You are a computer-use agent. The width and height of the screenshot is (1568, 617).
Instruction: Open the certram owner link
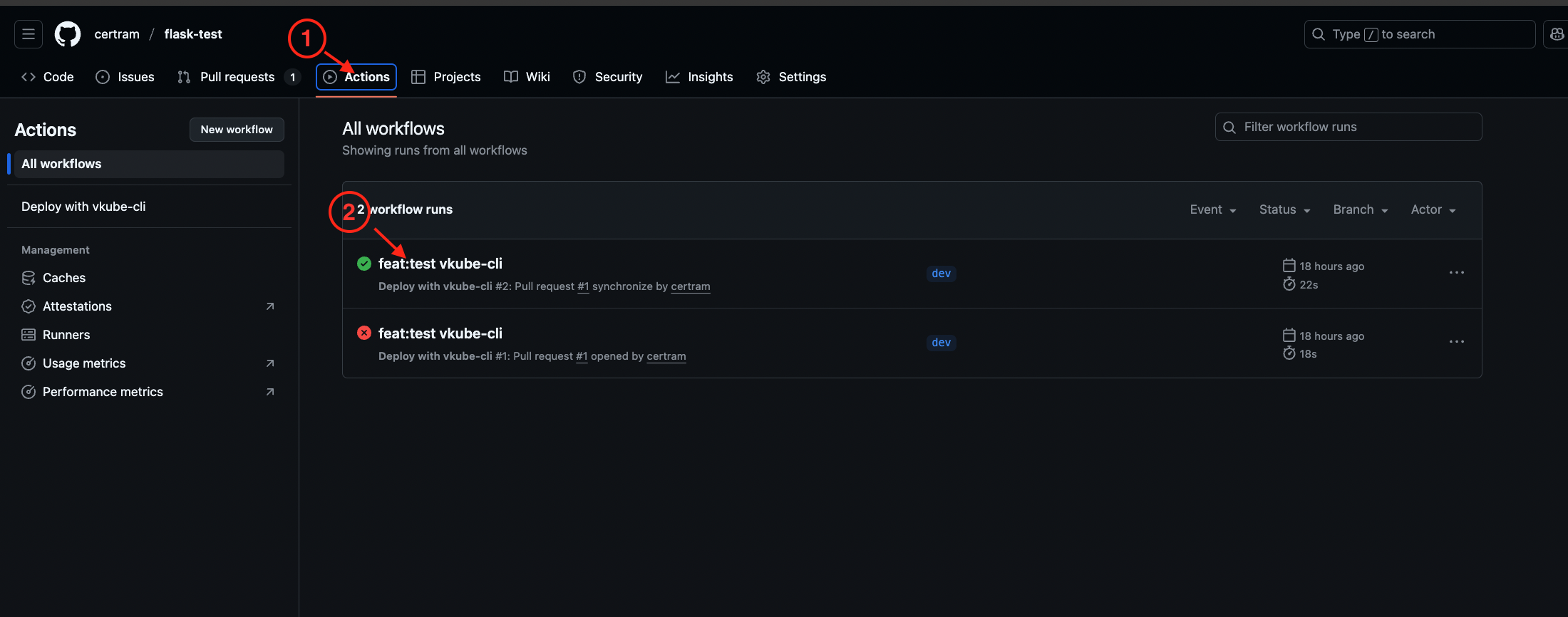tap(117, 34)
